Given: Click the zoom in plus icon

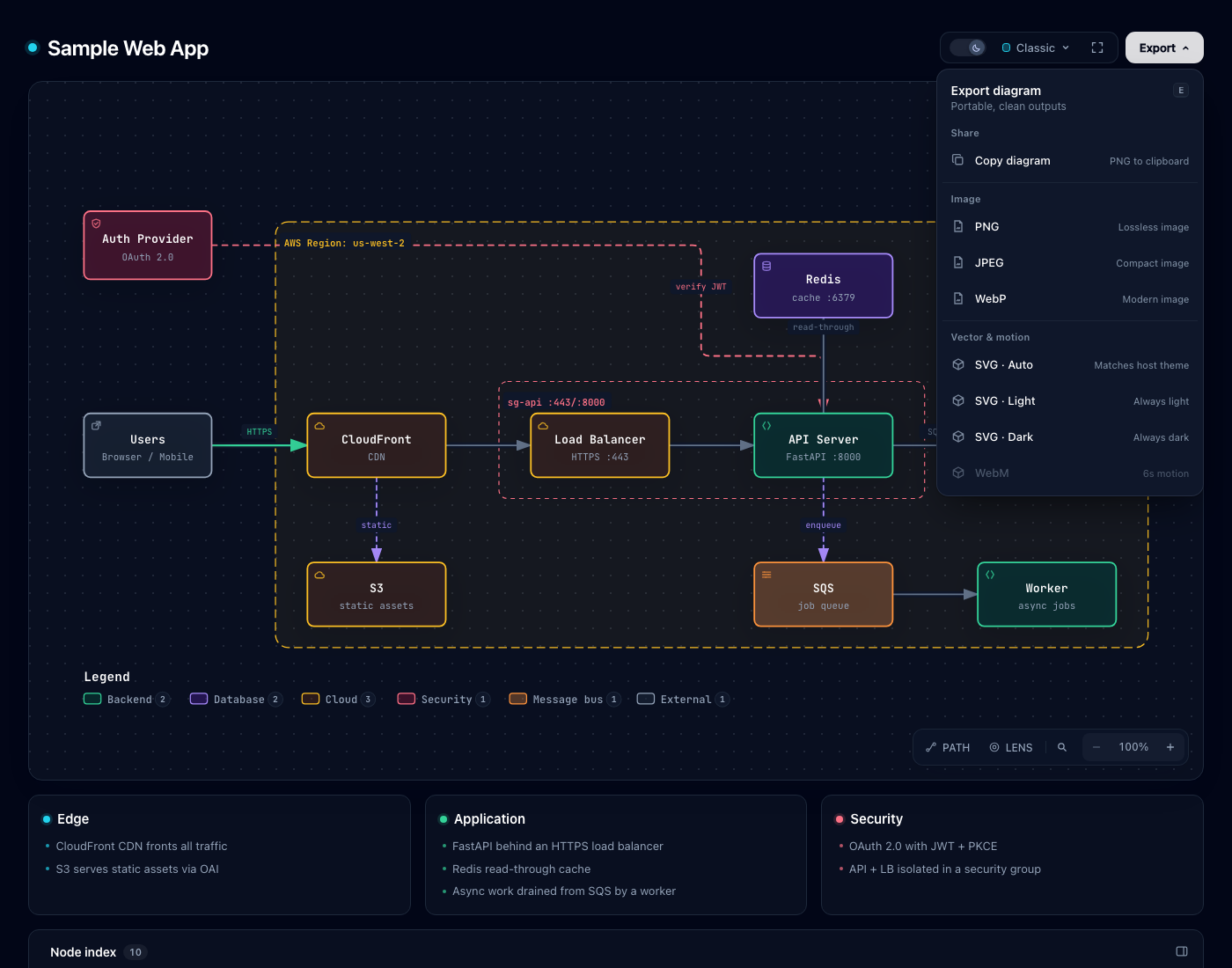Looking at the screenshot, I should (x=1170, y=747).
